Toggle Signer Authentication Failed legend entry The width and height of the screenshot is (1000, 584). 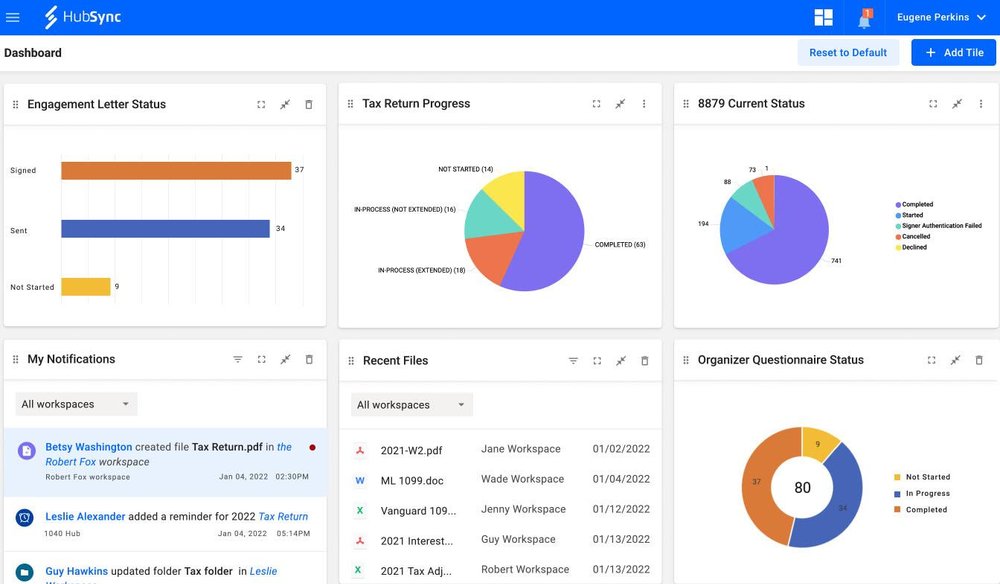pyautogui.click(x=939, y=226)
